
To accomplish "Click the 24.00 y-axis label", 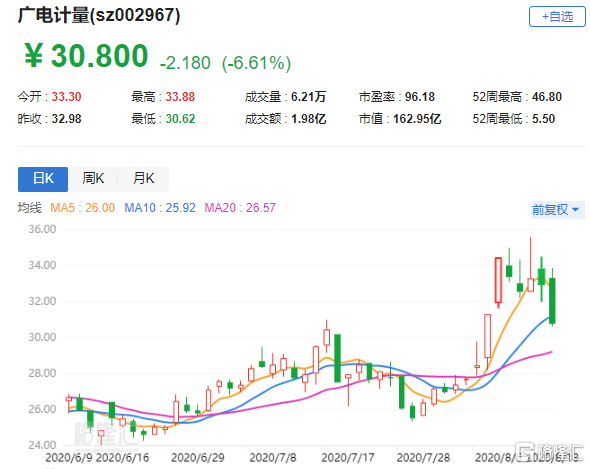I will 42,445.
